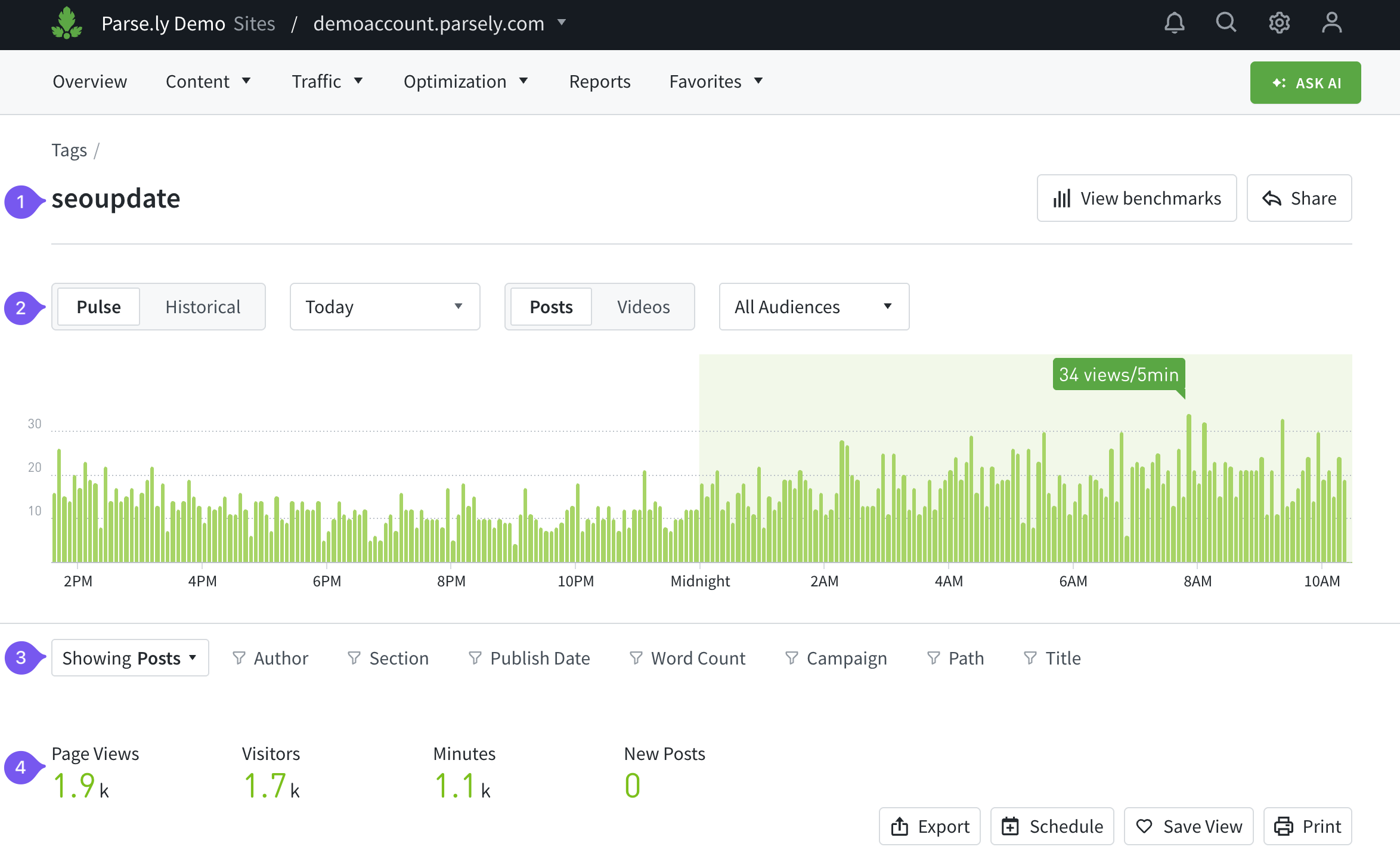Click the Parse.ly leaf logo
1400x859 pixels.
(66, 23)
